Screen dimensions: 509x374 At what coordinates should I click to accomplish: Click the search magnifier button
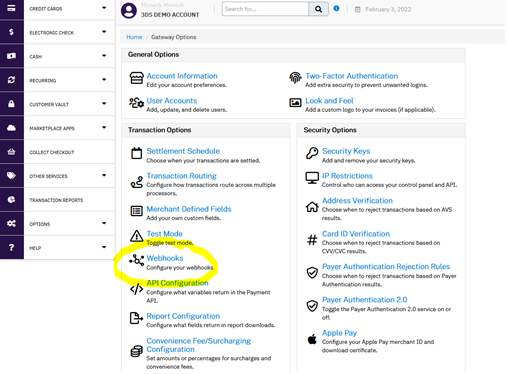[318, 9]
